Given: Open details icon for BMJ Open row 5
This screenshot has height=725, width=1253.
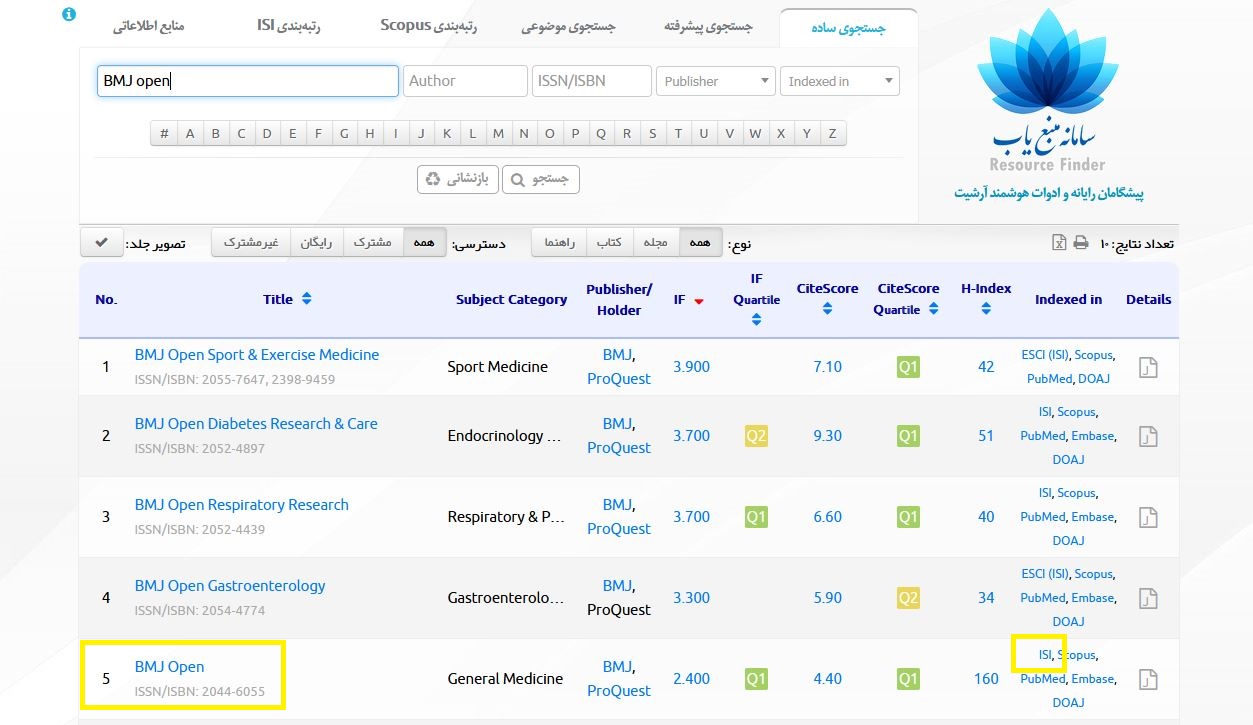Looking at the screenshot, I should (1148, 679).
